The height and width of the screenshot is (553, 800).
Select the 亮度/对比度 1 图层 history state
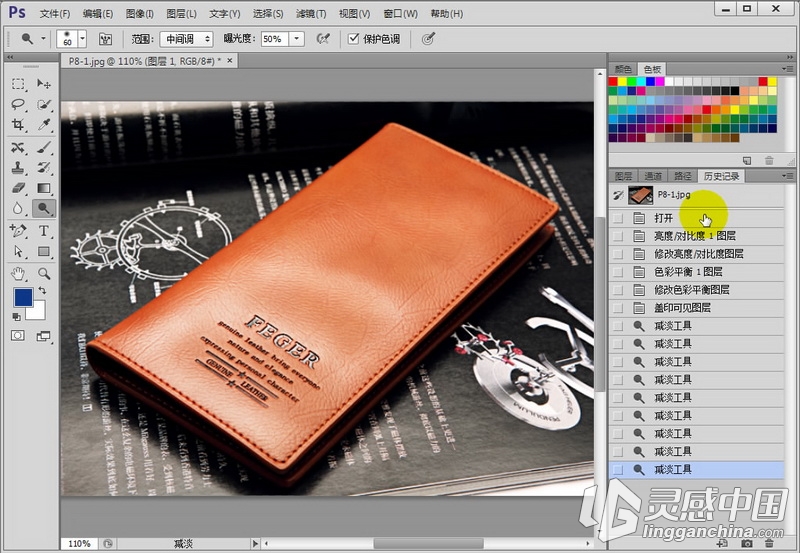click(696, 236)
